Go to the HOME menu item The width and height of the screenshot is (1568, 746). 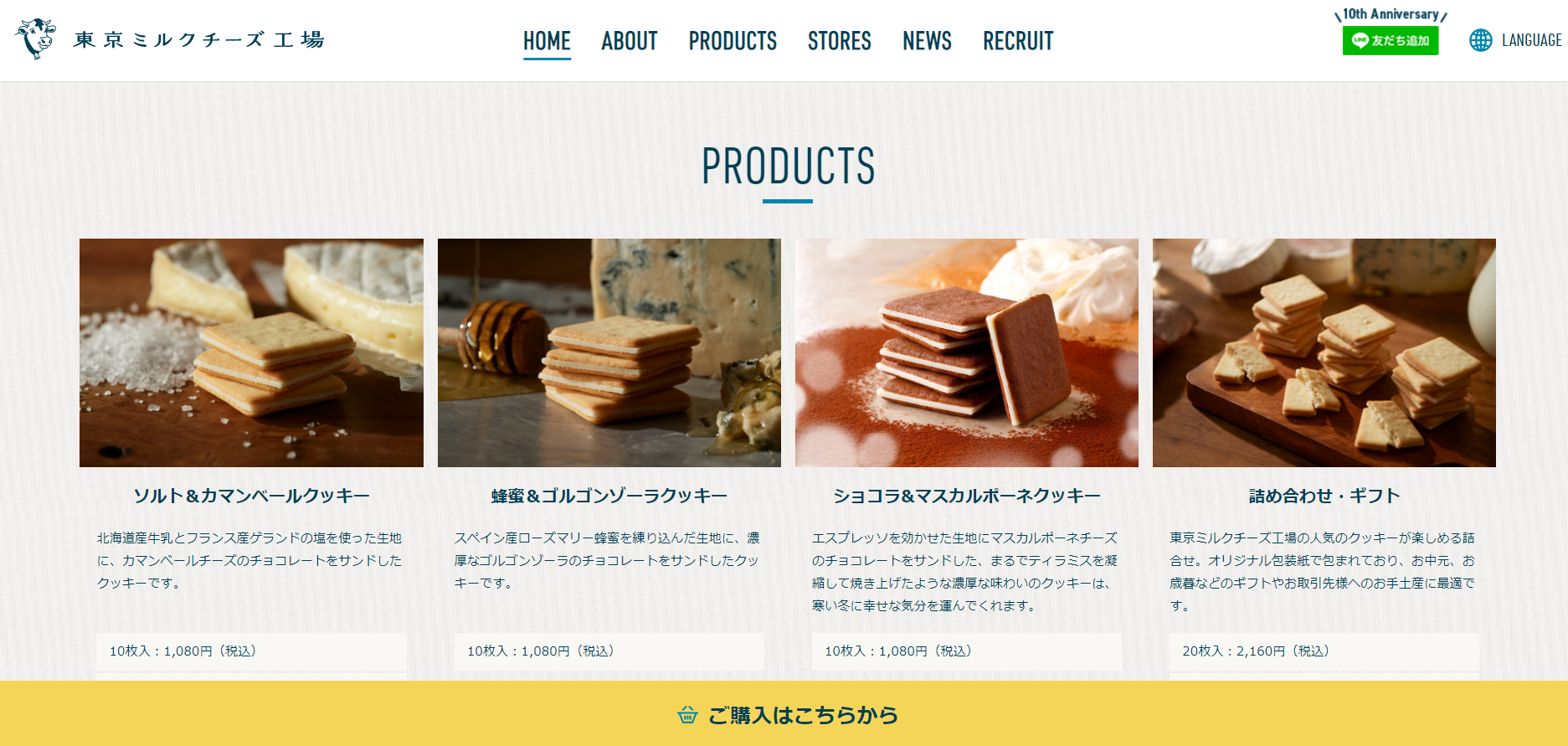pyautogui.click(x=547, y=41)
